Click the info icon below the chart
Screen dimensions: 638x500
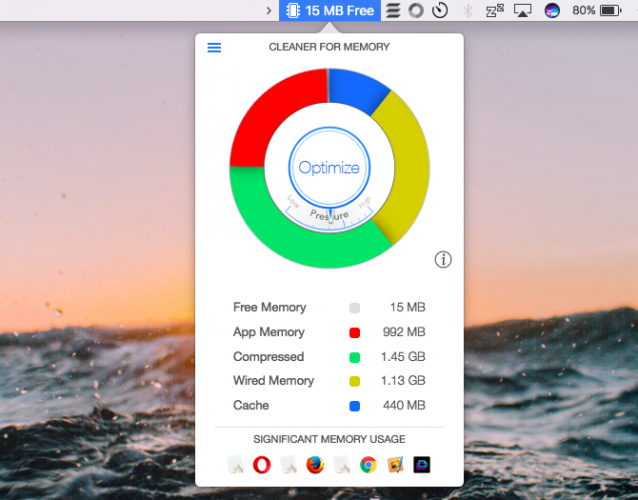443,259
